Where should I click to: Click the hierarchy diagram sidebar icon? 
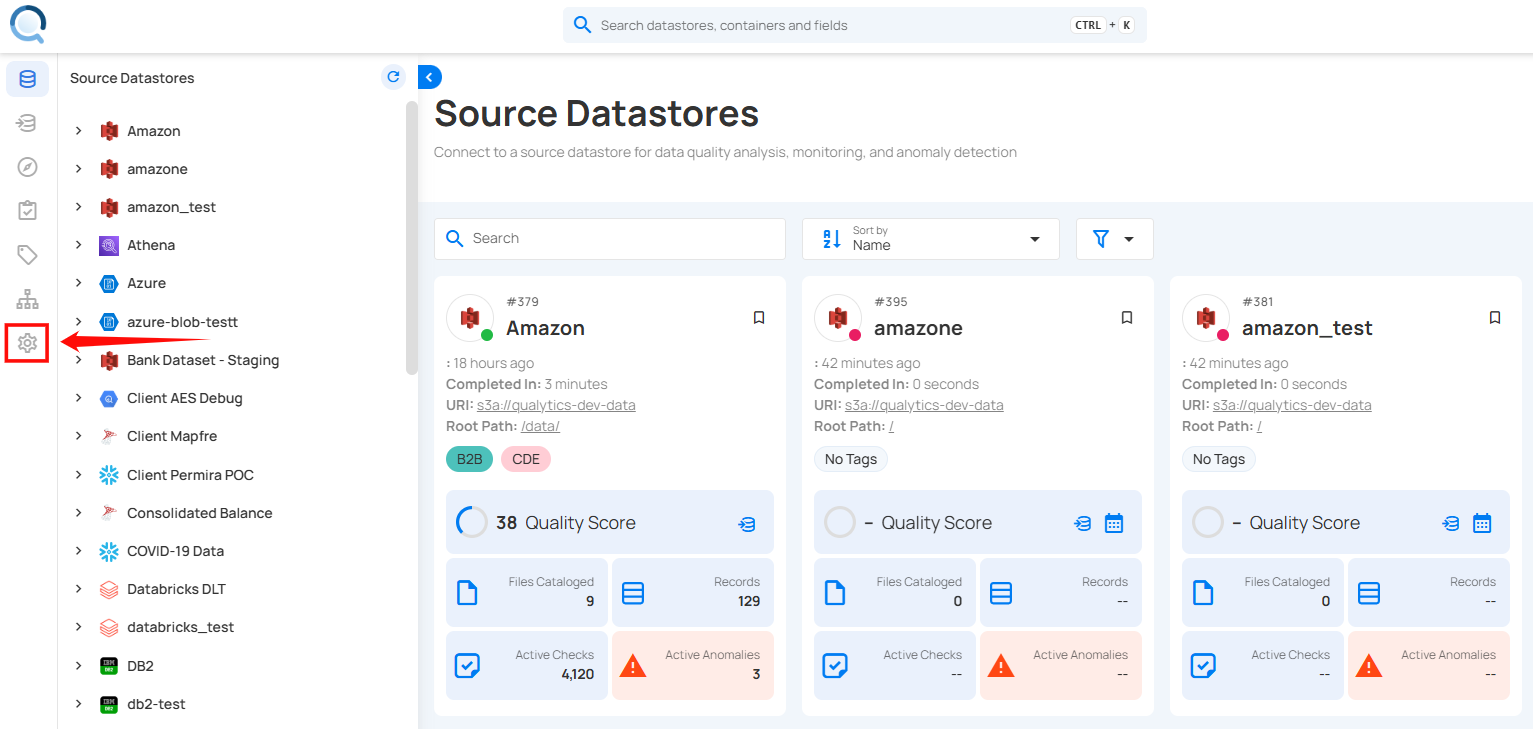point(27,299)
